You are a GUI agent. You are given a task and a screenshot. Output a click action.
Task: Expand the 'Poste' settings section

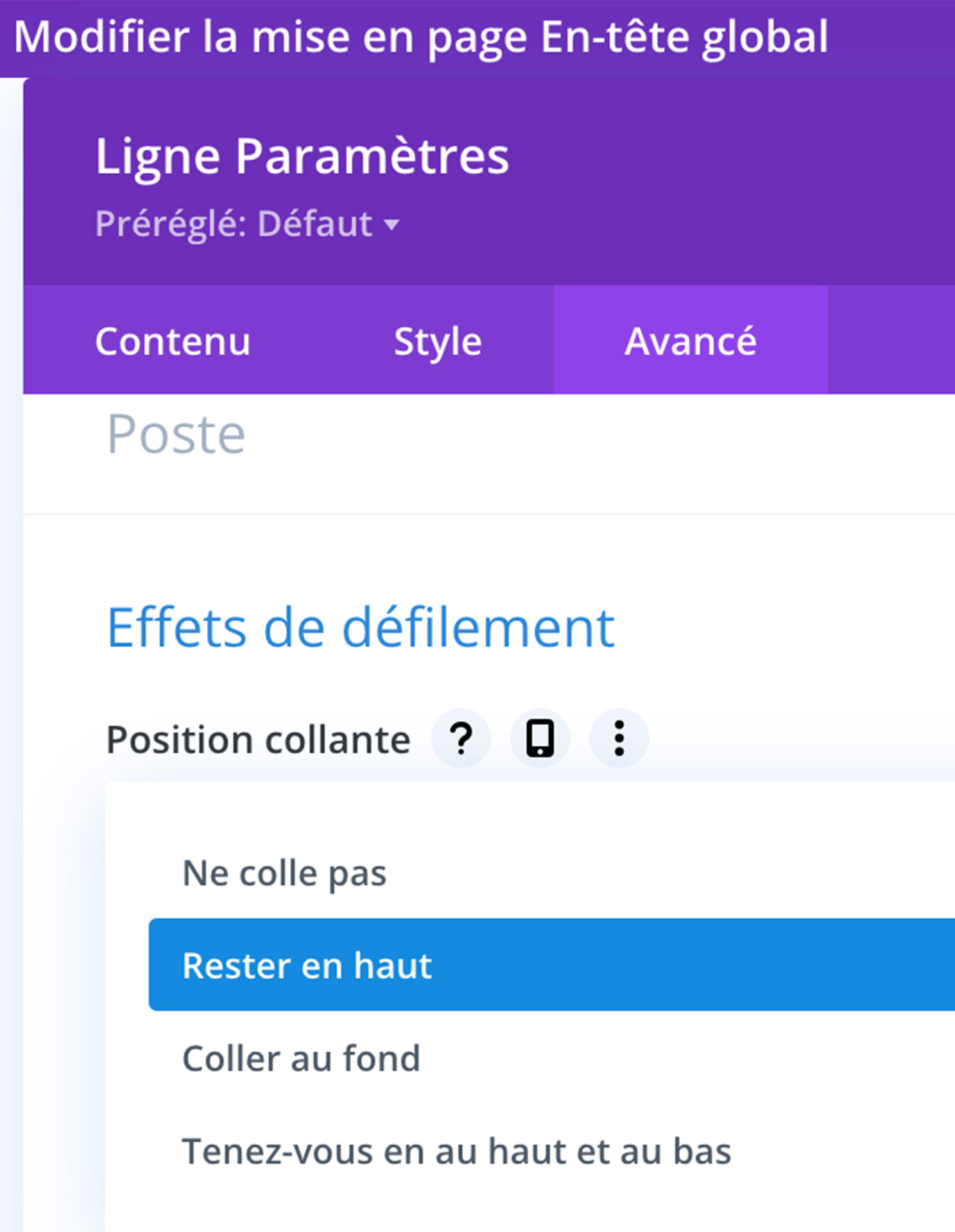click(x=176, y=435)
